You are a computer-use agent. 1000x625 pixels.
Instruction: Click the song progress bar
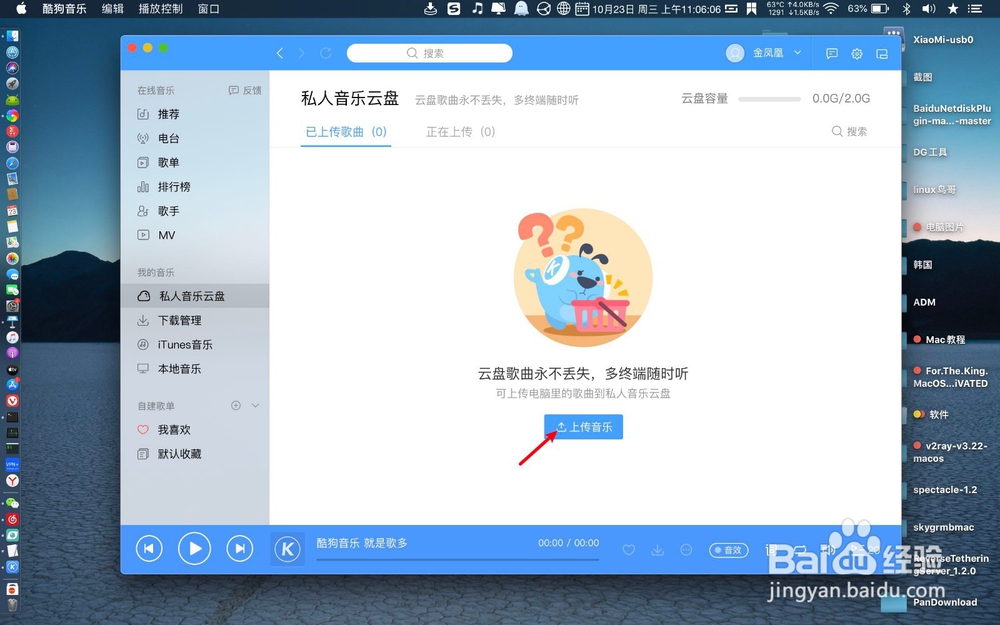coord(457,559)
